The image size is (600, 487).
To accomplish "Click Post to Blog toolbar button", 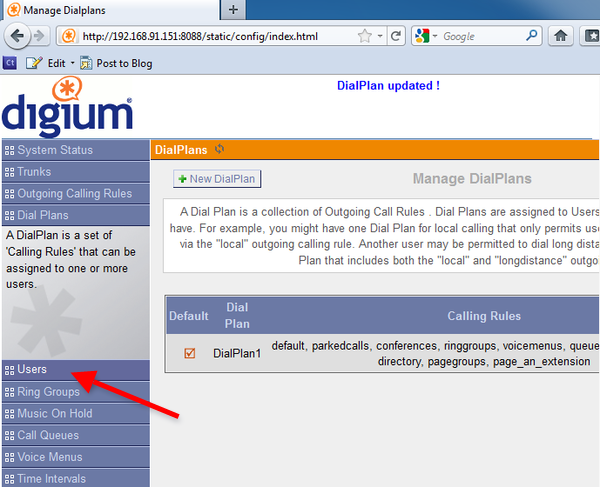I will coord(116,63).
